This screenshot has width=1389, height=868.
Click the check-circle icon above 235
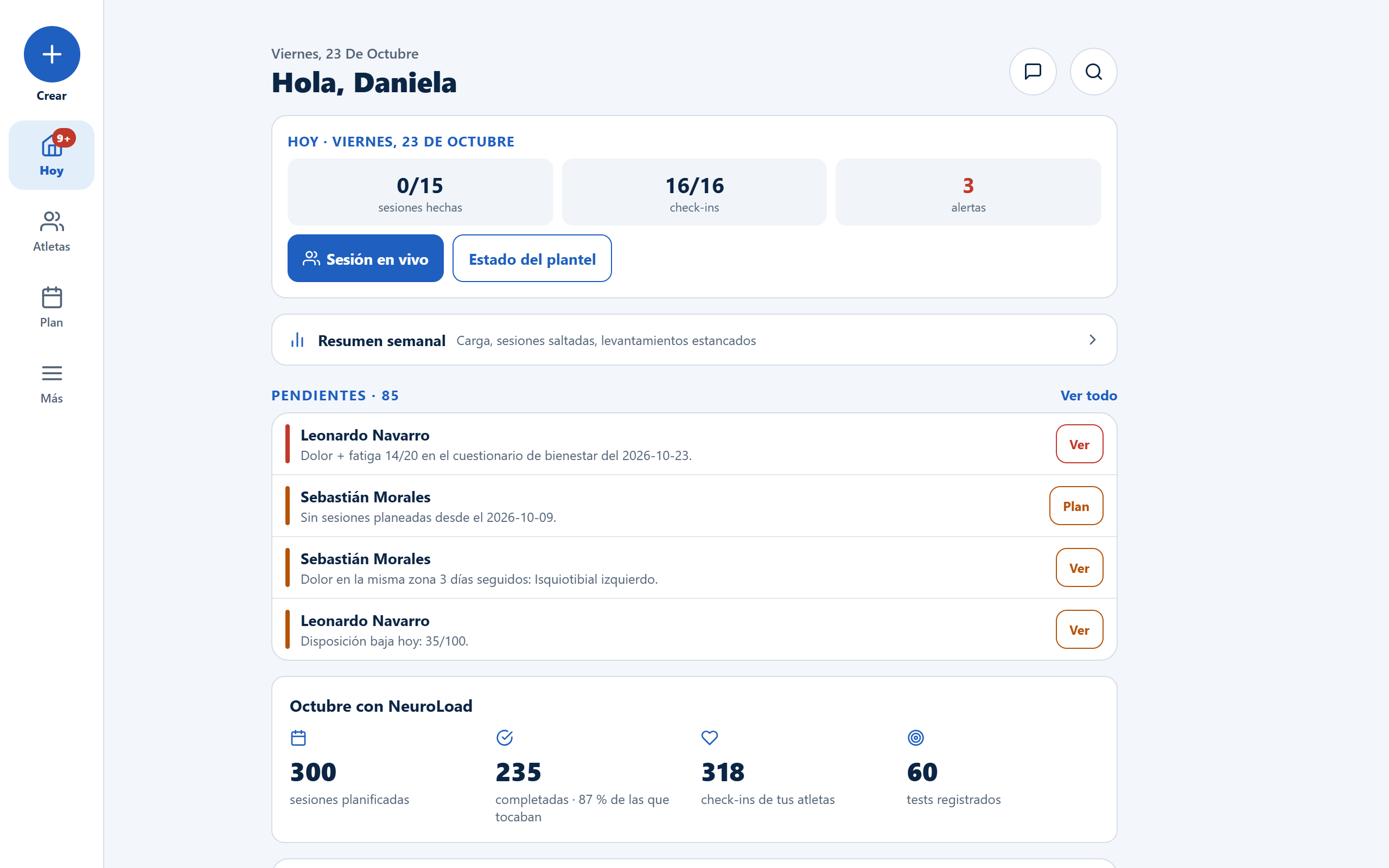click(x=505, y=738)
